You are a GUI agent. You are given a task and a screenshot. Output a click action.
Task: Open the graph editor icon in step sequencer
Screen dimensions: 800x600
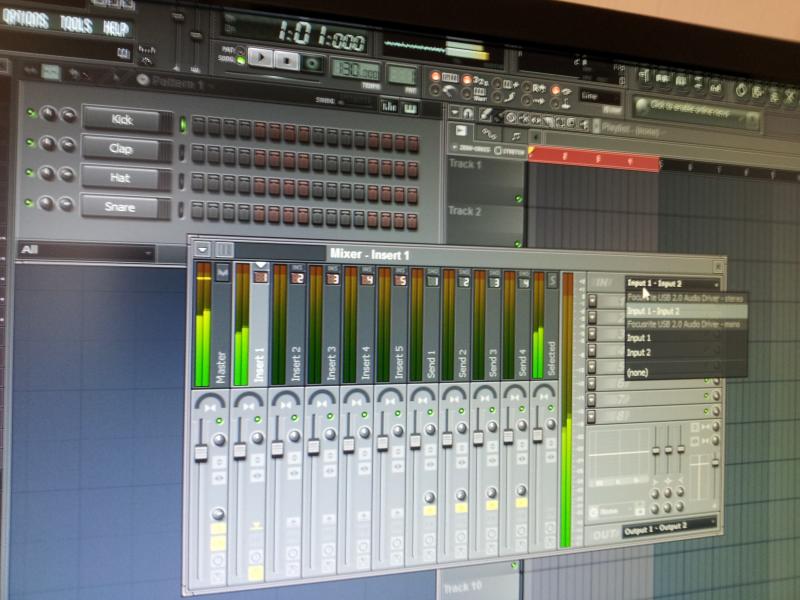(x=389, y=106)
